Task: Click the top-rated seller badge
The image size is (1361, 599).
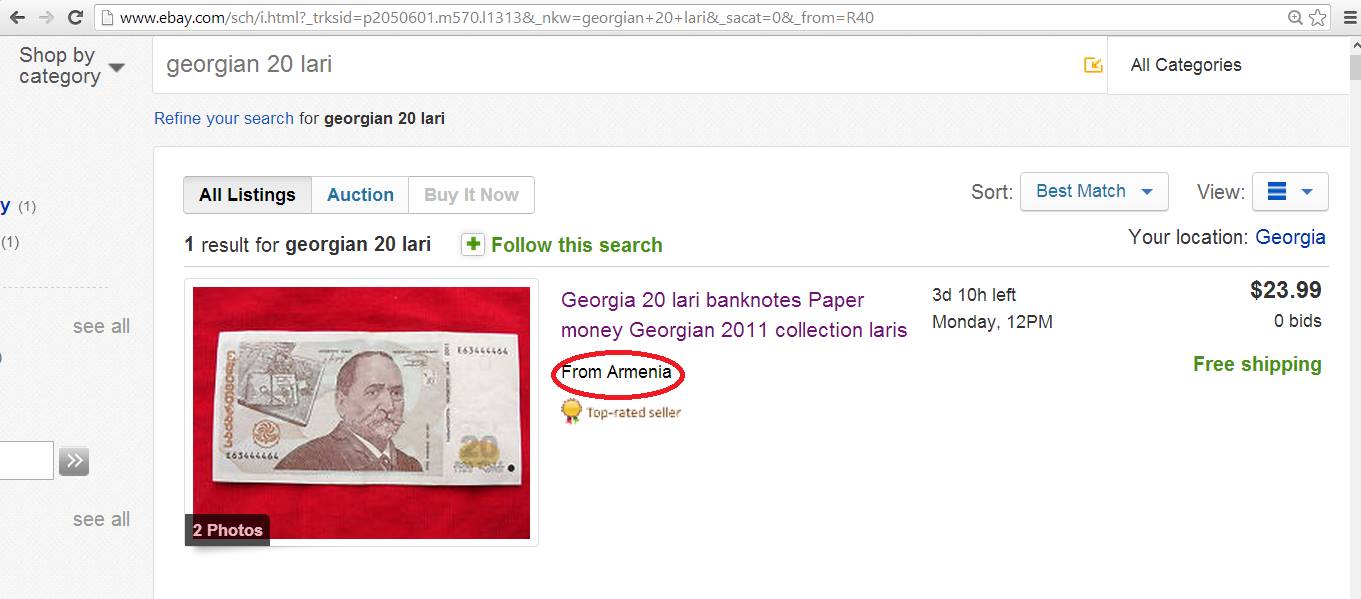Action: pyautogui.click(x=621, y=411)
